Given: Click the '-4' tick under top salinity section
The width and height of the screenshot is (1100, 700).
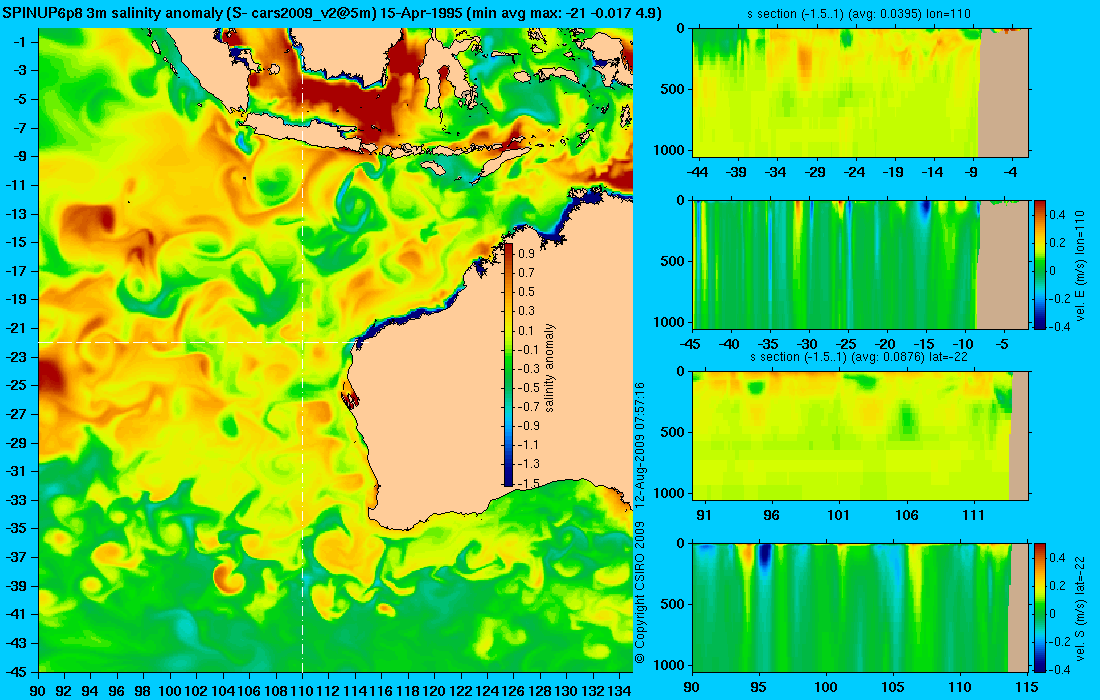Looking at the screenshot, I should coord(1010,172).
